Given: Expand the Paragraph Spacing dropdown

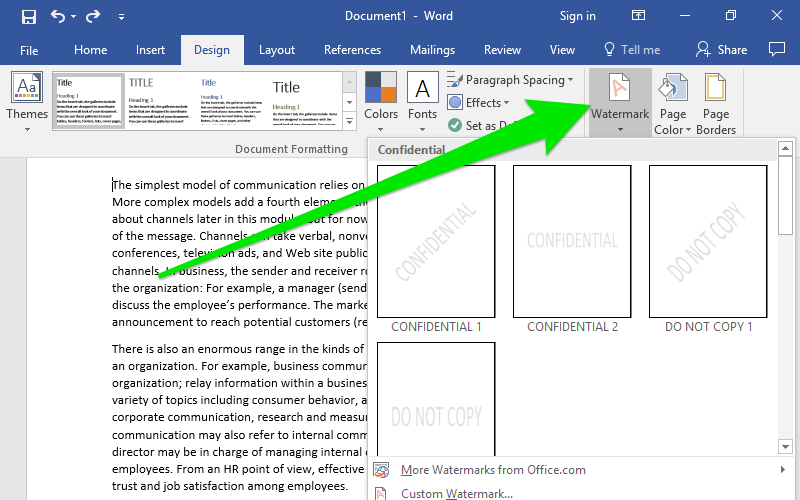Looking at the screenshot, I should tap(510, 80).
